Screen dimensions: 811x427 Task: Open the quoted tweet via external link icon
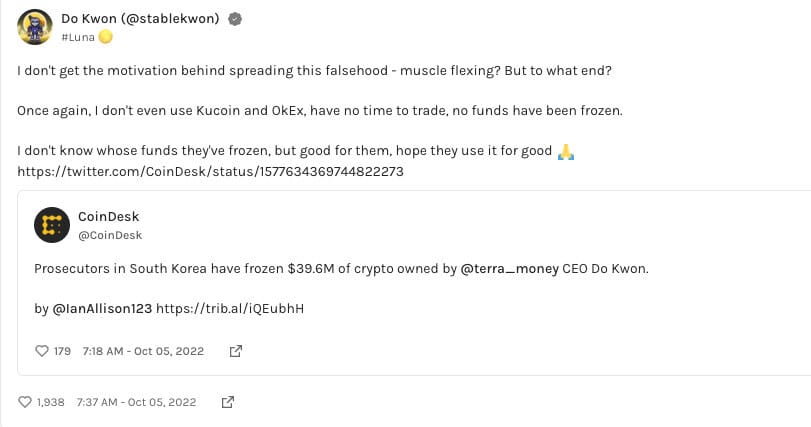tap(236, 351)
